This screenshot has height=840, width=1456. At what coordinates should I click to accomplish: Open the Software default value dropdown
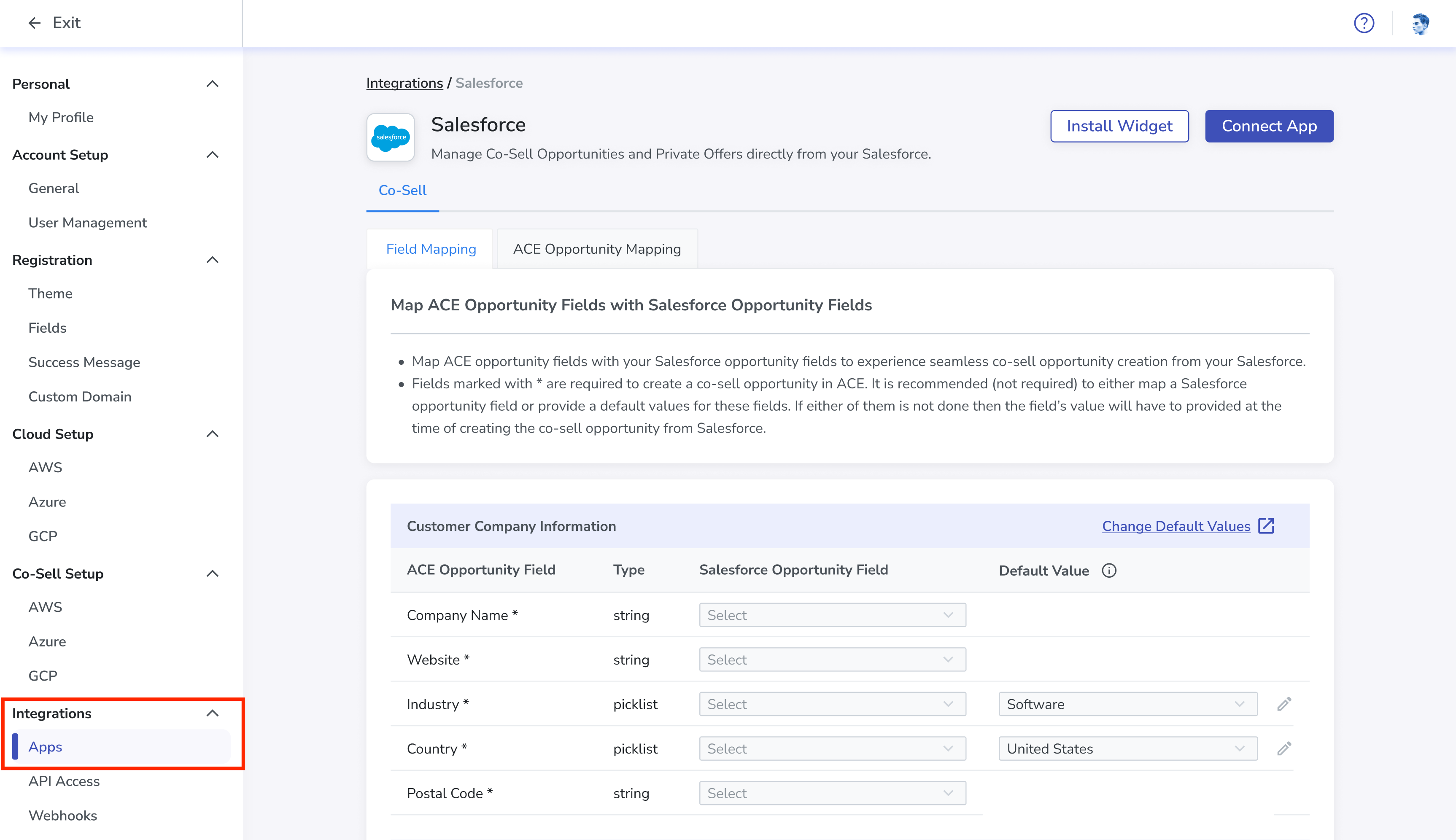tap(1127, 704)
